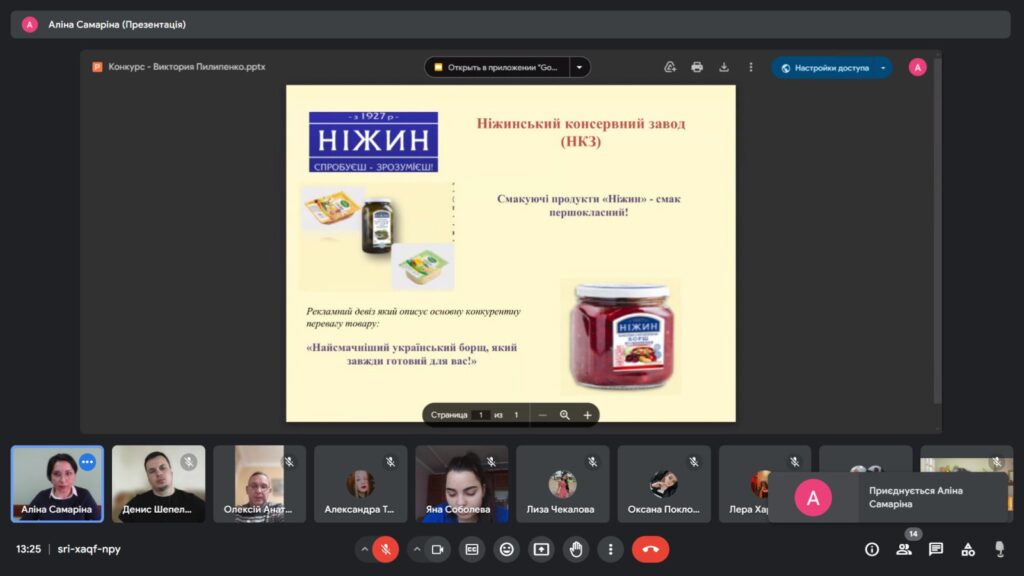The width and height of the screenshot is (1024, 576).
Task: Click the clock reading 13:25
Action: point(28,549)
